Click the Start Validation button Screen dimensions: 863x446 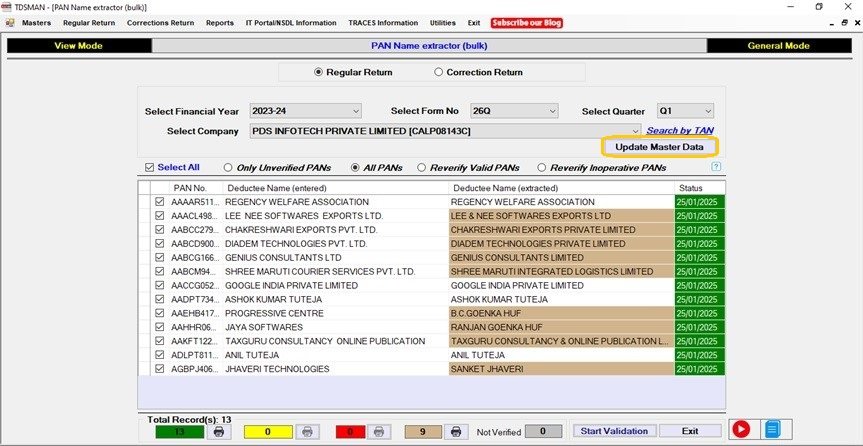(614, 431)
